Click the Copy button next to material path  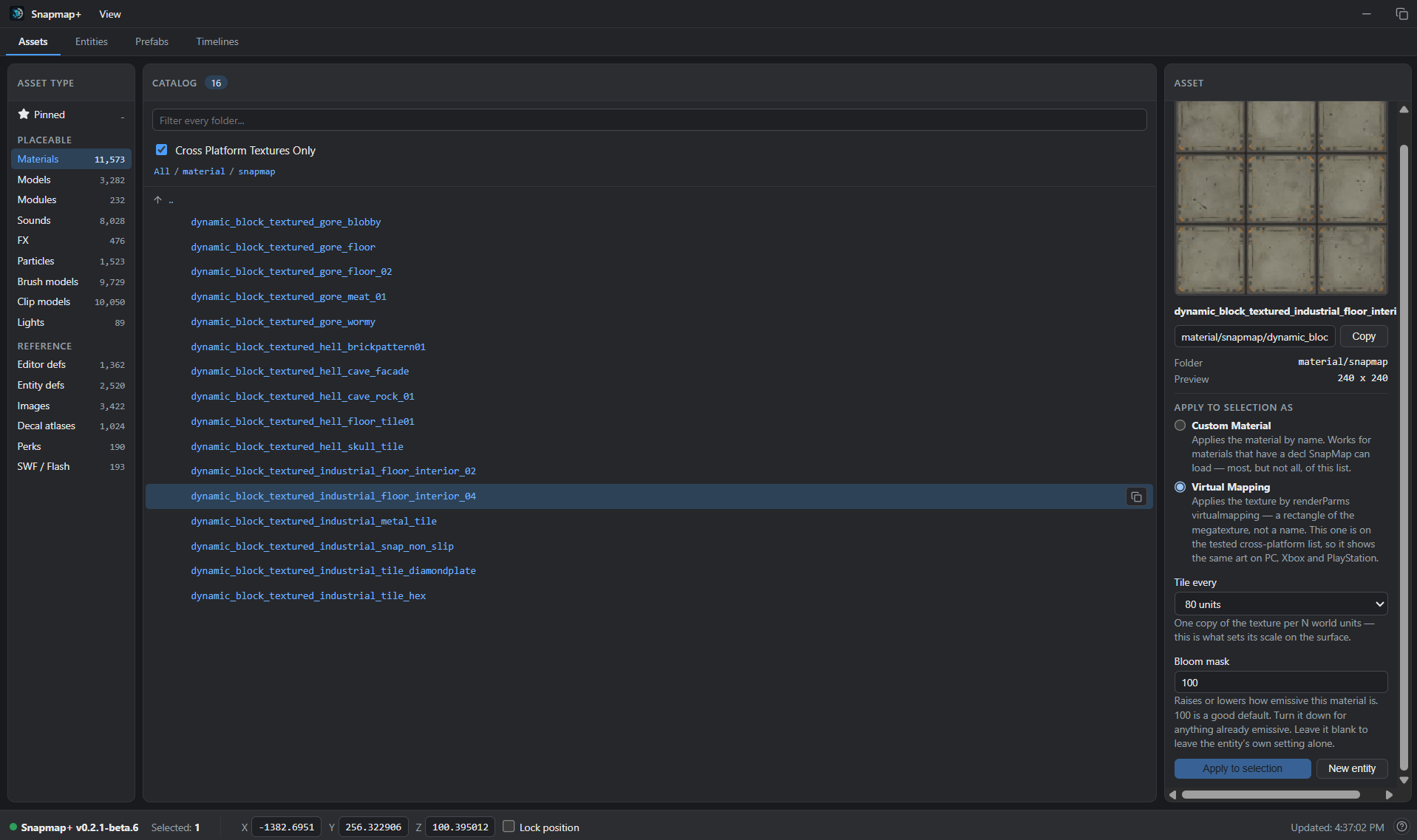coord(1363,337)
